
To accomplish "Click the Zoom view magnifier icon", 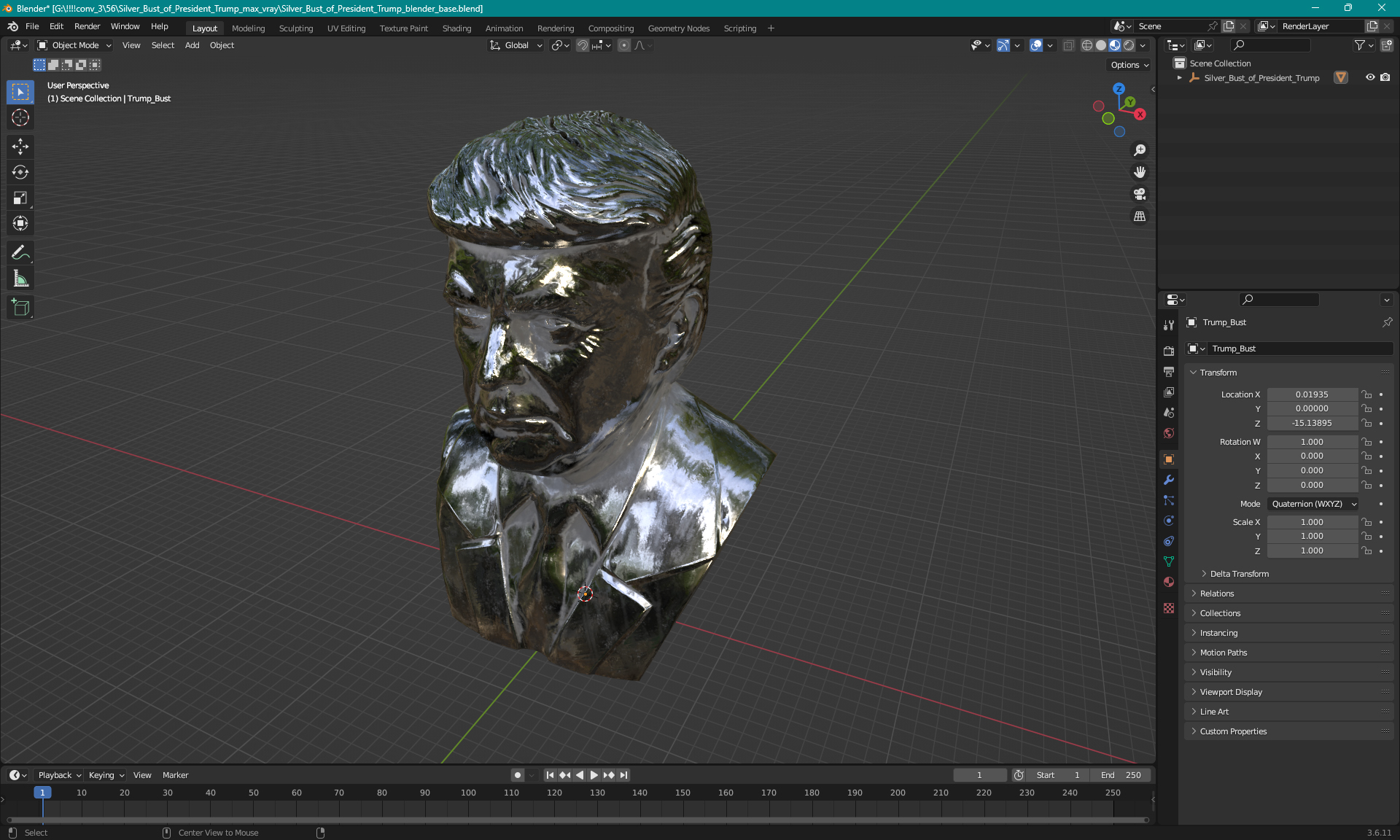I will [x=1140, y=150].
